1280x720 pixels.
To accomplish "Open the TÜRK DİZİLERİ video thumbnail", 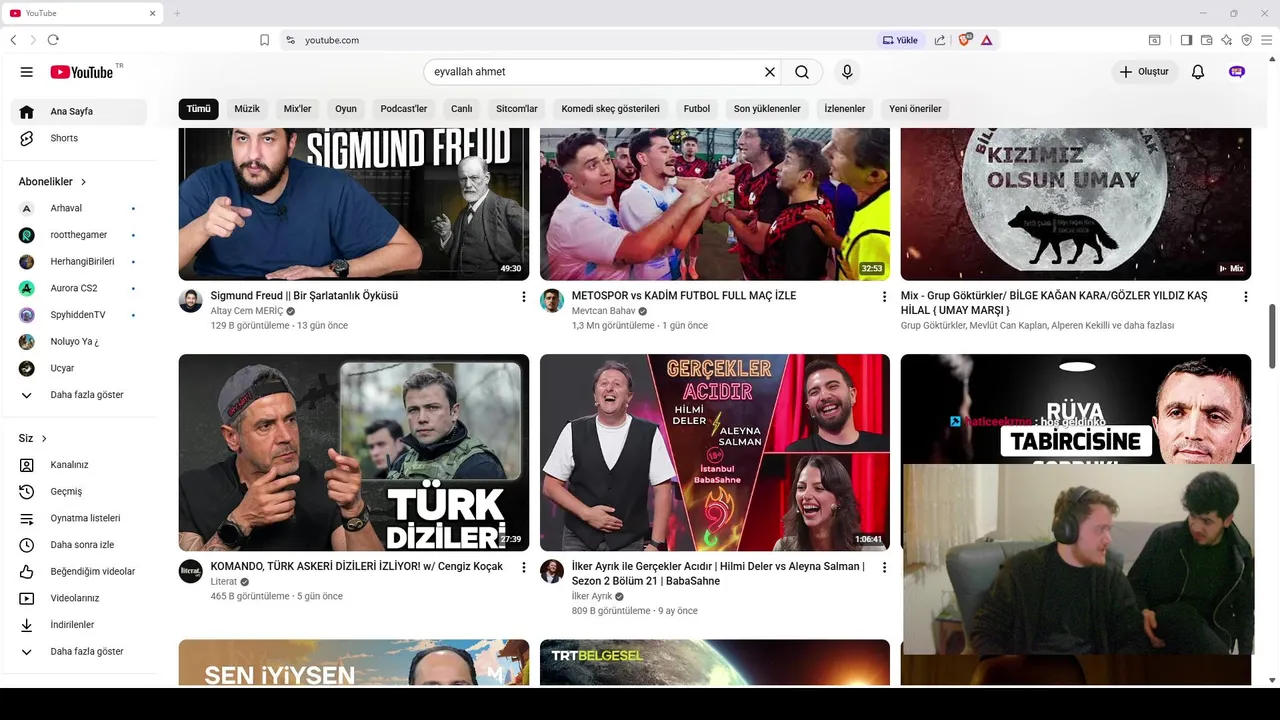I will [354, 452].
